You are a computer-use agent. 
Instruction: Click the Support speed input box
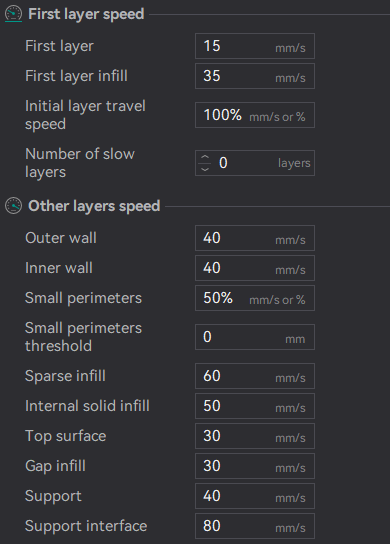[255, 496]
